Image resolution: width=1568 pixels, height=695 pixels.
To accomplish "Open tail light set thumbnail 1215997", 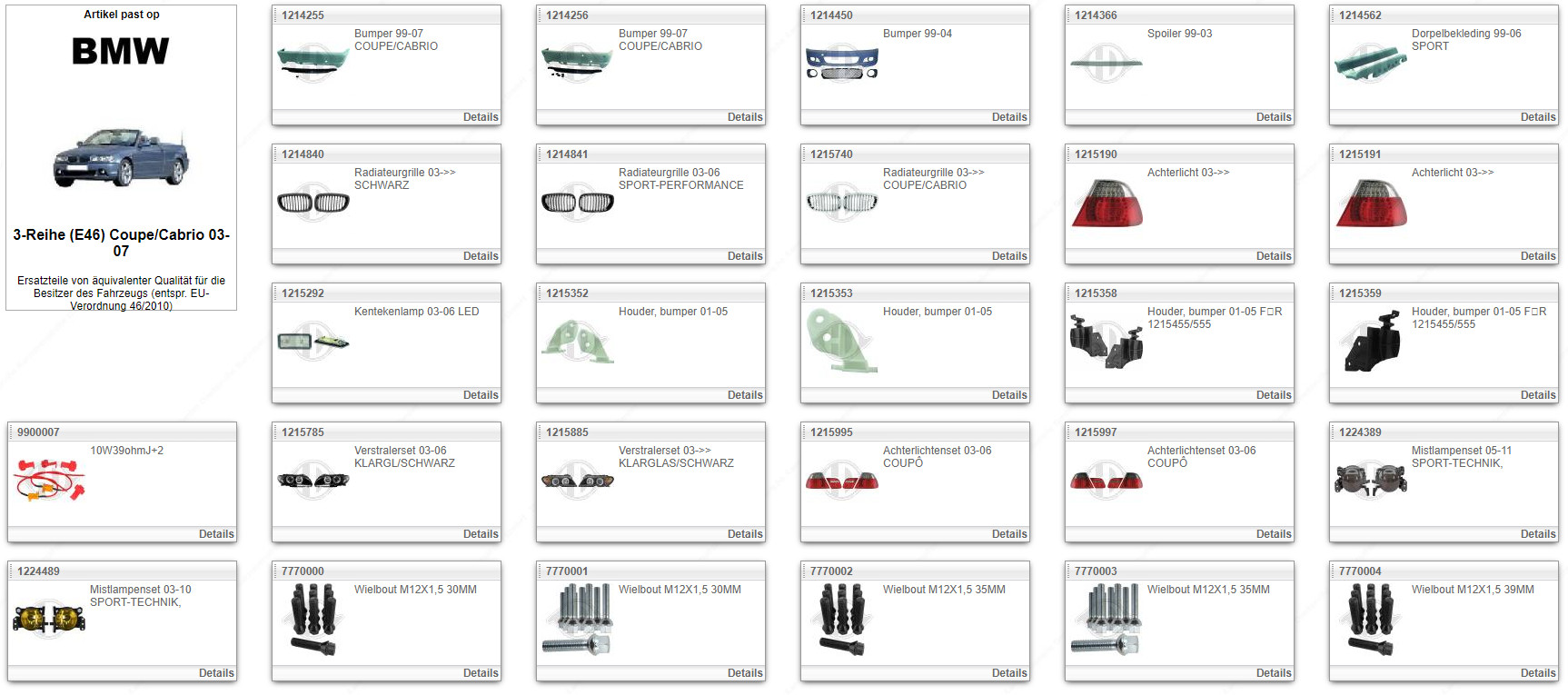I will tap(1107, 481).
